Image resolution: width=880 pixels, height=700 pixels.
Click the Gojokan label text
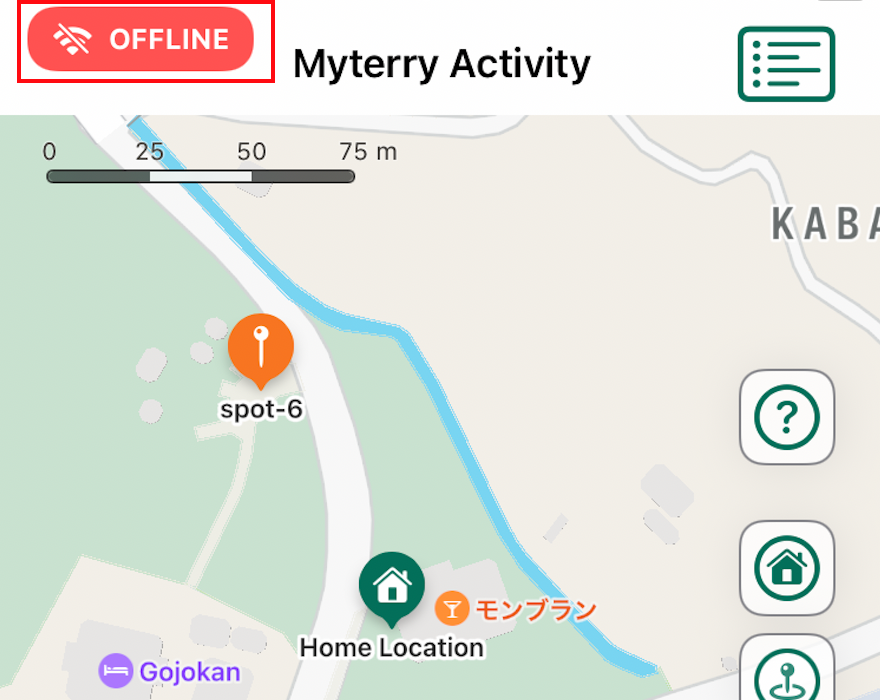point(190,672)
